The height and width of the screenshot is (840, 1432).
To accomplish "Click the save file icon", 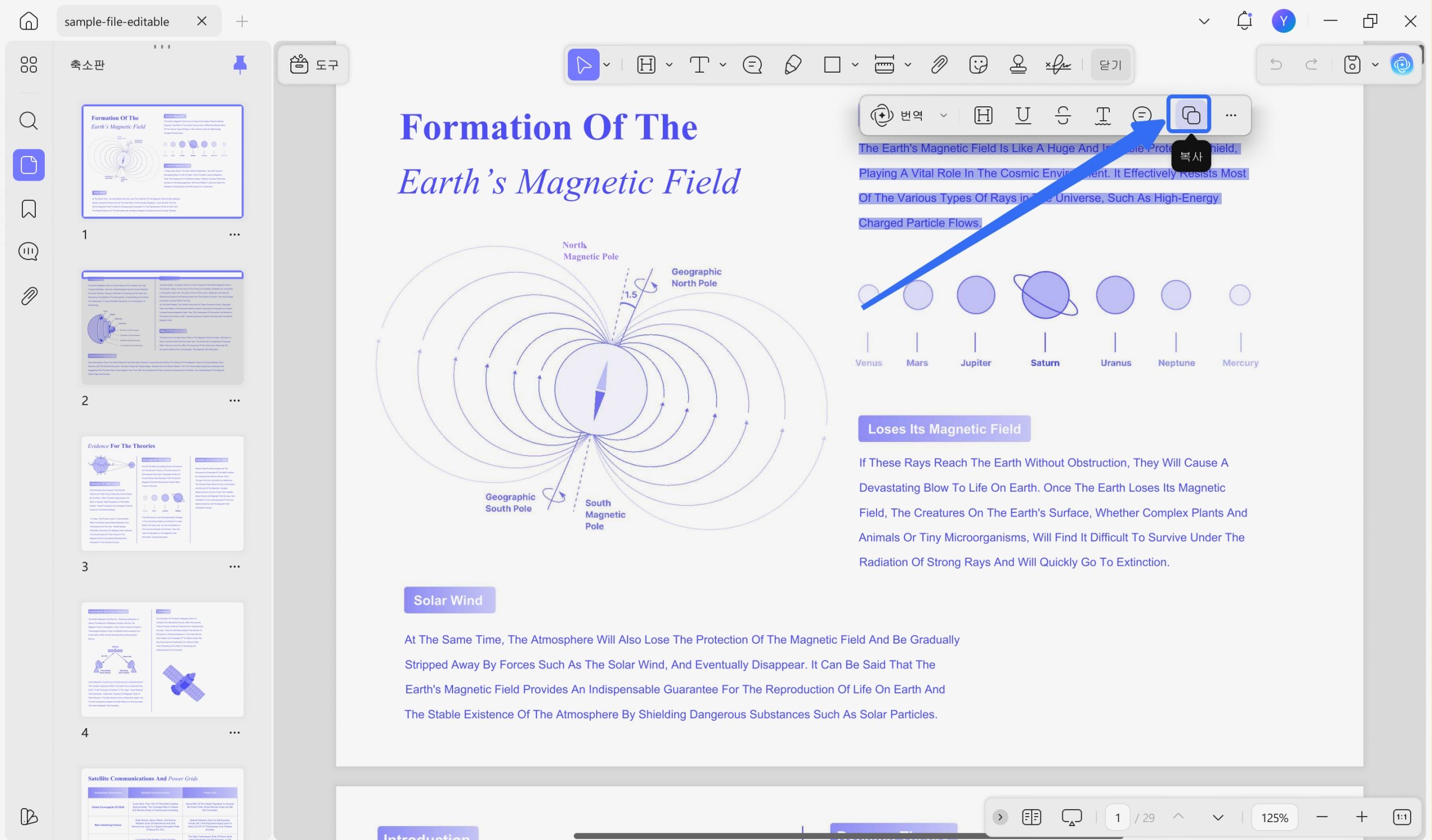I will point(1352,65).
